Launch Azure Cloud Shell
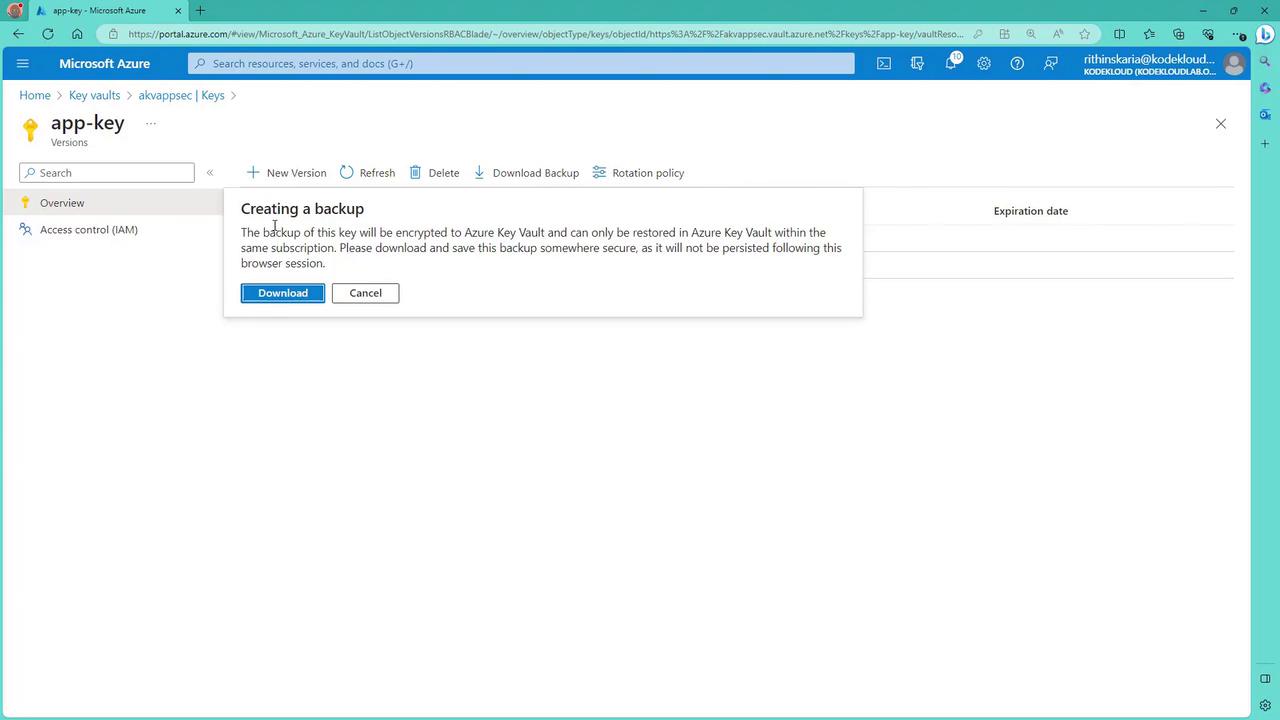 [x=884, y=64]
